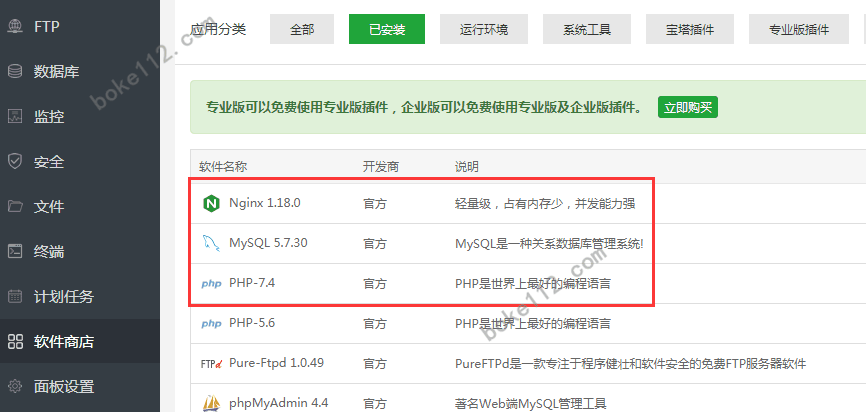Switch to 专业版插件 category

[x=799, y=29]
